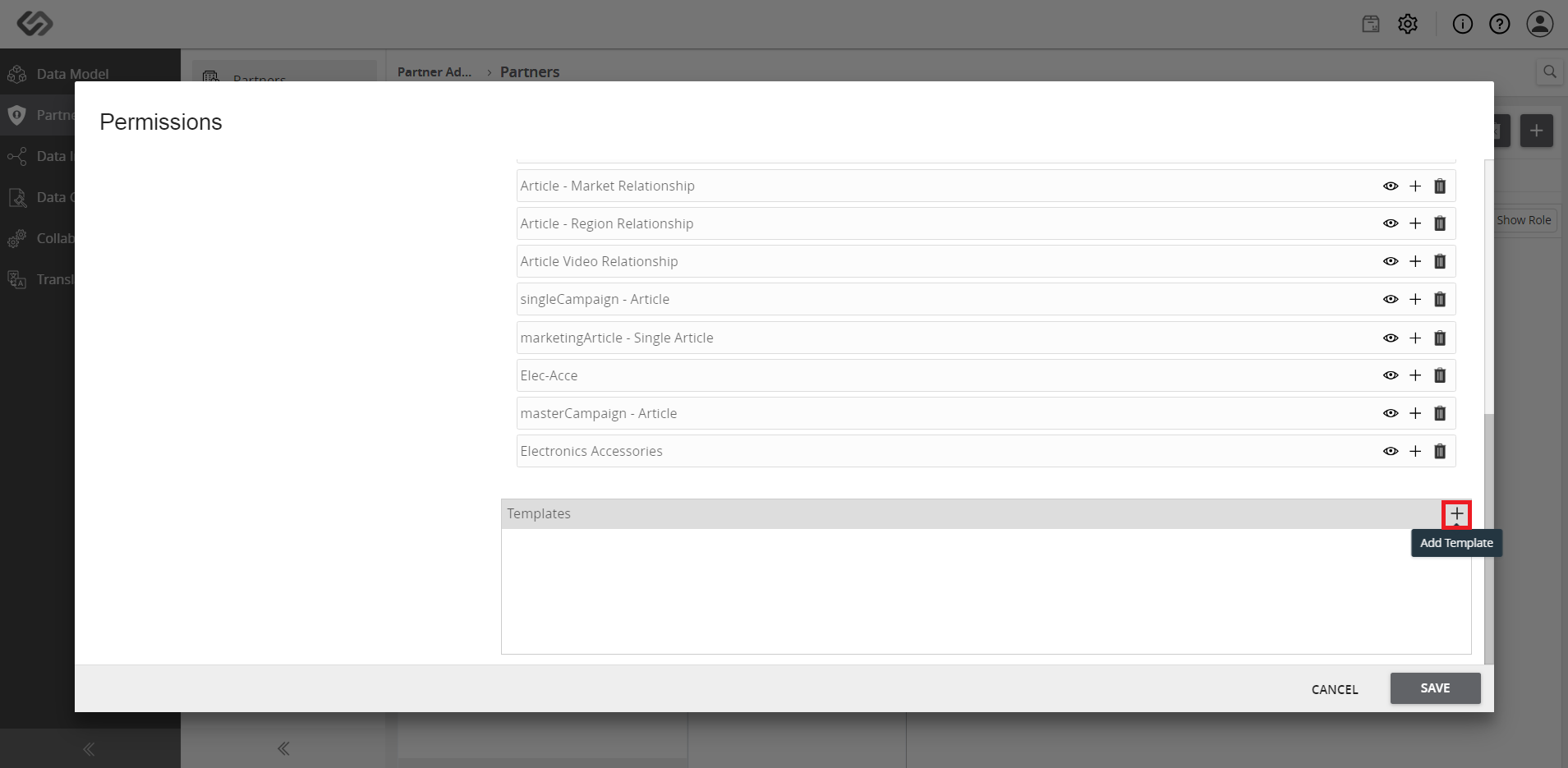Collapse the main sidebar with double chevron
Screen dimensions: 1568x768
[x=89, y=749]
